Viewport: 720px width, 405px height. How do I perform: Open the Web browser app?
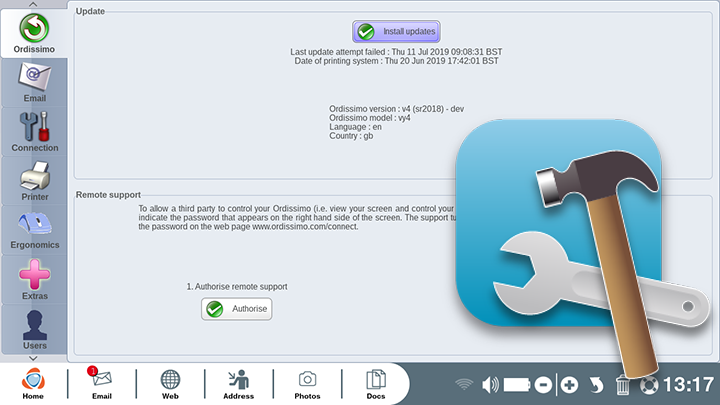tap(170, 384)
